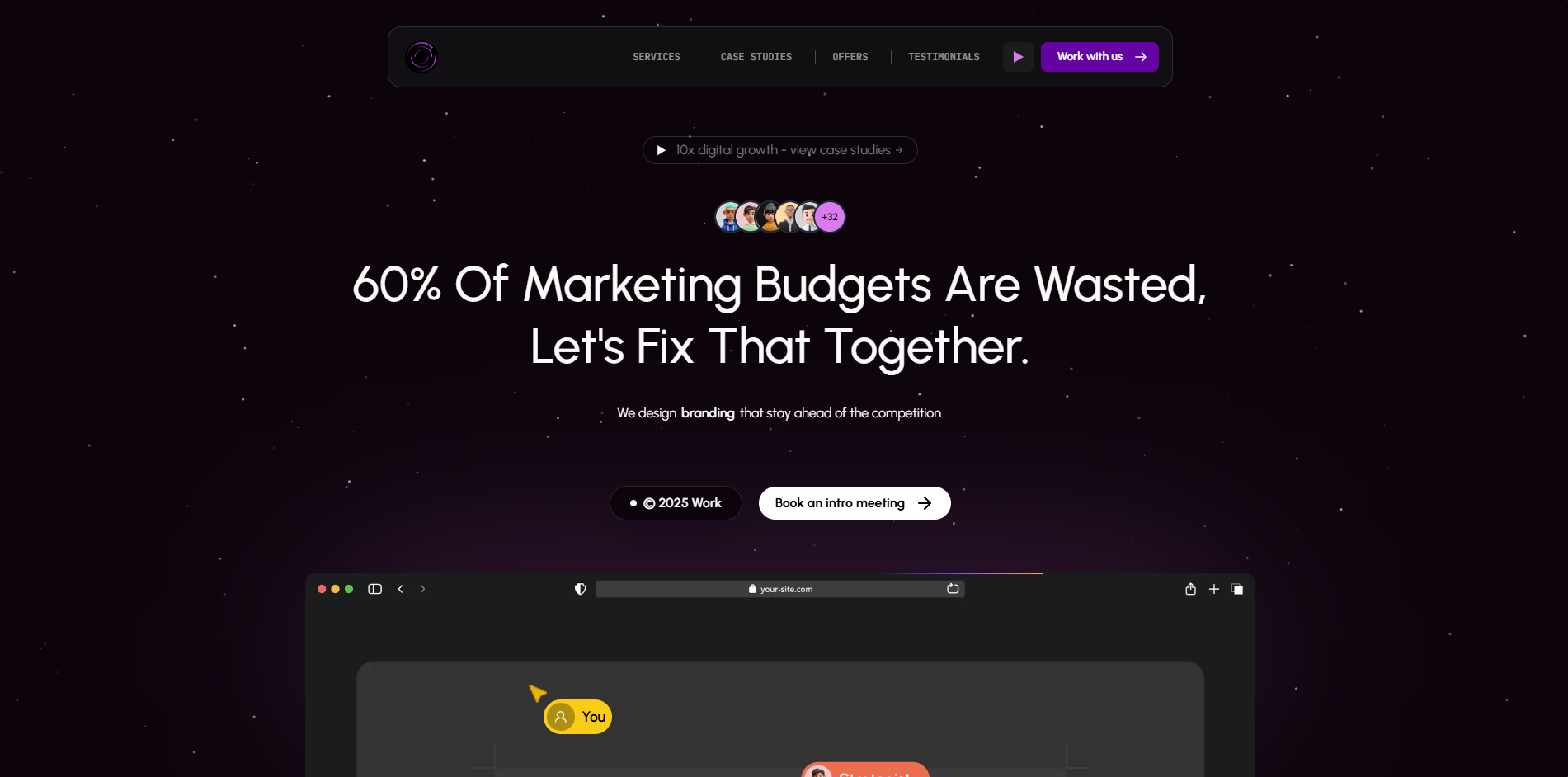Click the tab overview icon
The image size is (1568, 777).
click(1237, 589)
